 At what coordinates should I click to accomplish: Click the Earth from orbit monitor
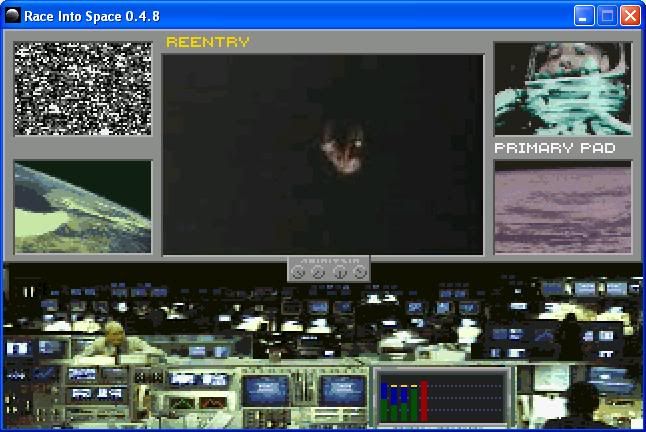[x=83, y=207]
